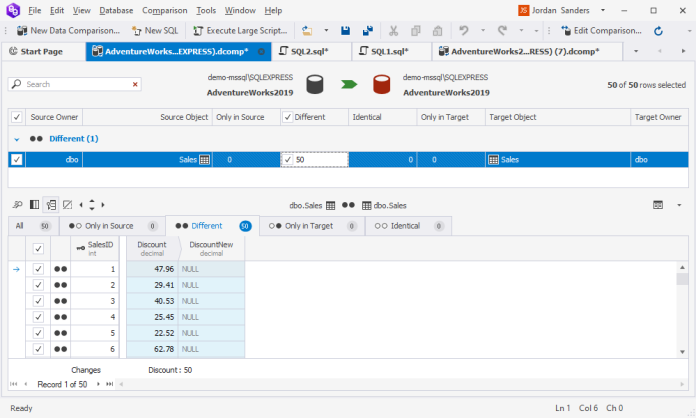Open the Comparison menu
The height and width of the screenshot is (418, 696).
164,10
